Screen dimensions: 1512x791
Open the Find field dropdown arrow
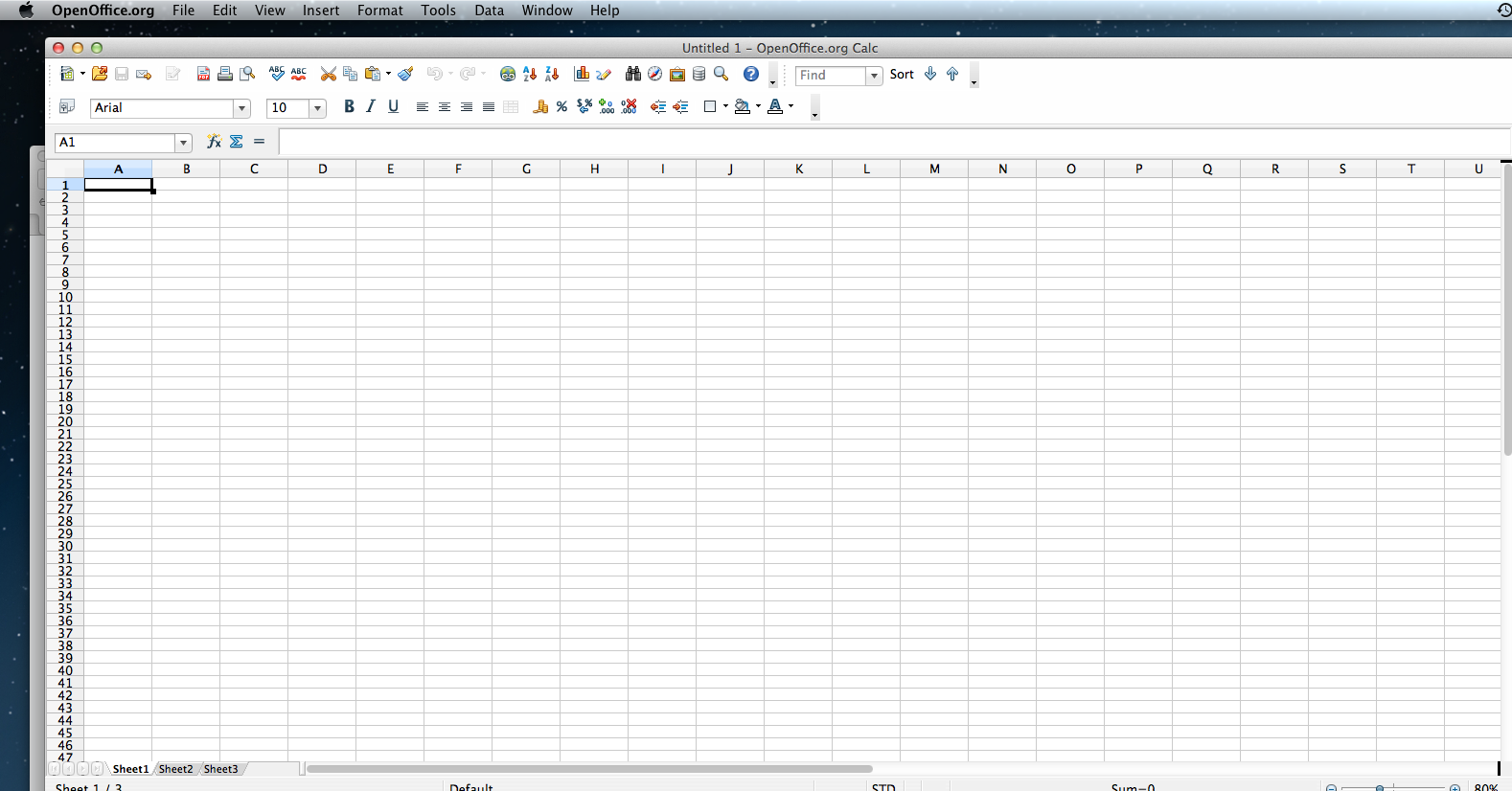[874, 76]
